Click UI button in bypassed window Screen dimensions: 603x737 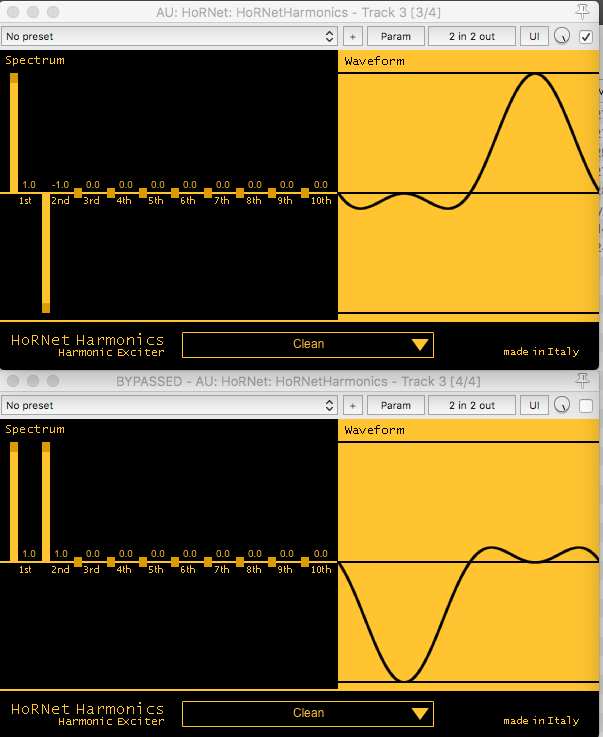click(x=534, y=405)
